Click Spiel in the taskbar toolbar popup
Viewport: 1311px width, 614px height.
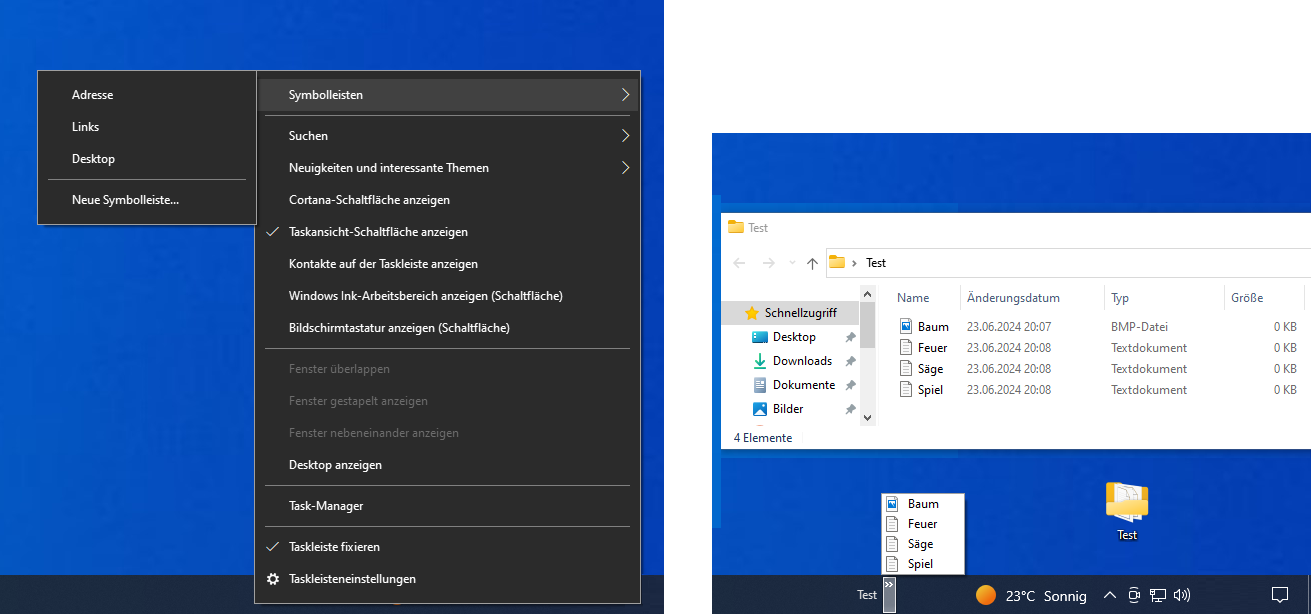point(922,564)
